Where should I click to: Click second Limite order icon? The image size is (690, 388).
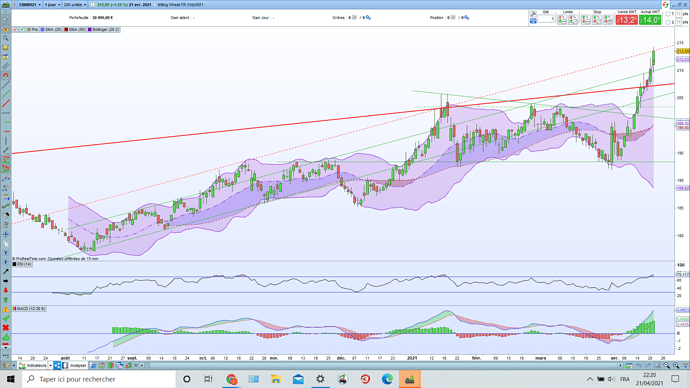click(573, 20)
